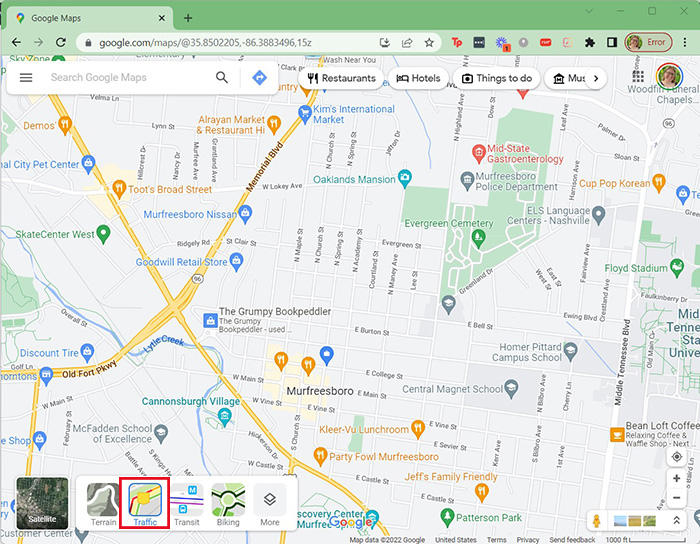Click the Street View pegman icon
The width and height of the screenshot is (700, 544).
[596, 521]
